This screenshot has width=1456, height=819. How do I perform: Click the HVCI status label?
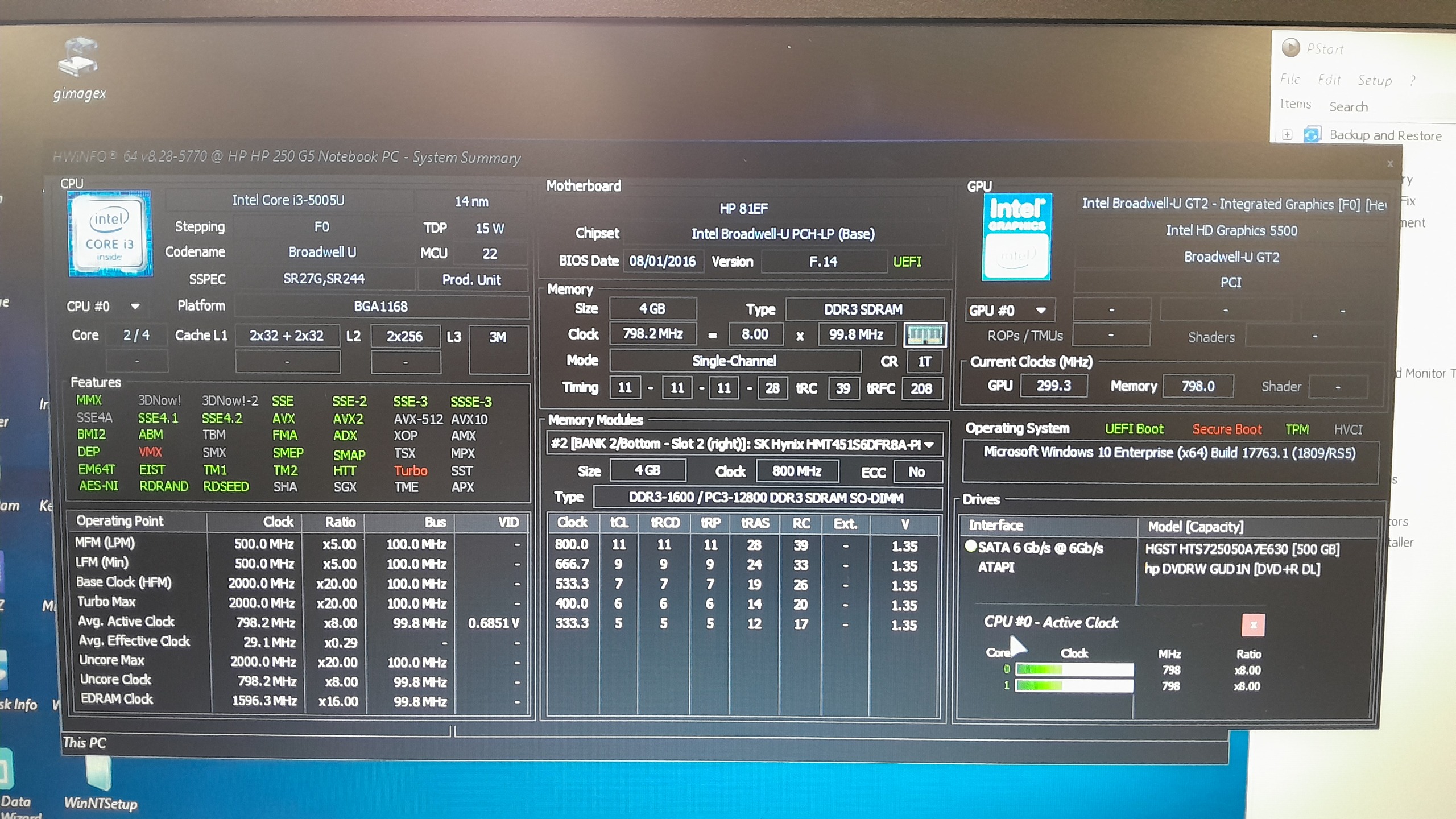pyautogui.click(x=1348, y=429)
